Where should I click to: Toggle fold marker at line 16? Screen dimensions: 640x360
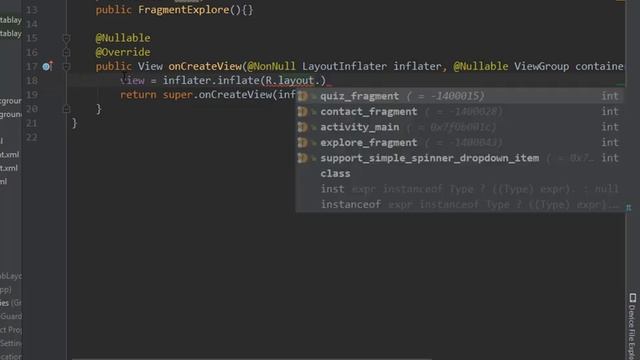(66, 52)
